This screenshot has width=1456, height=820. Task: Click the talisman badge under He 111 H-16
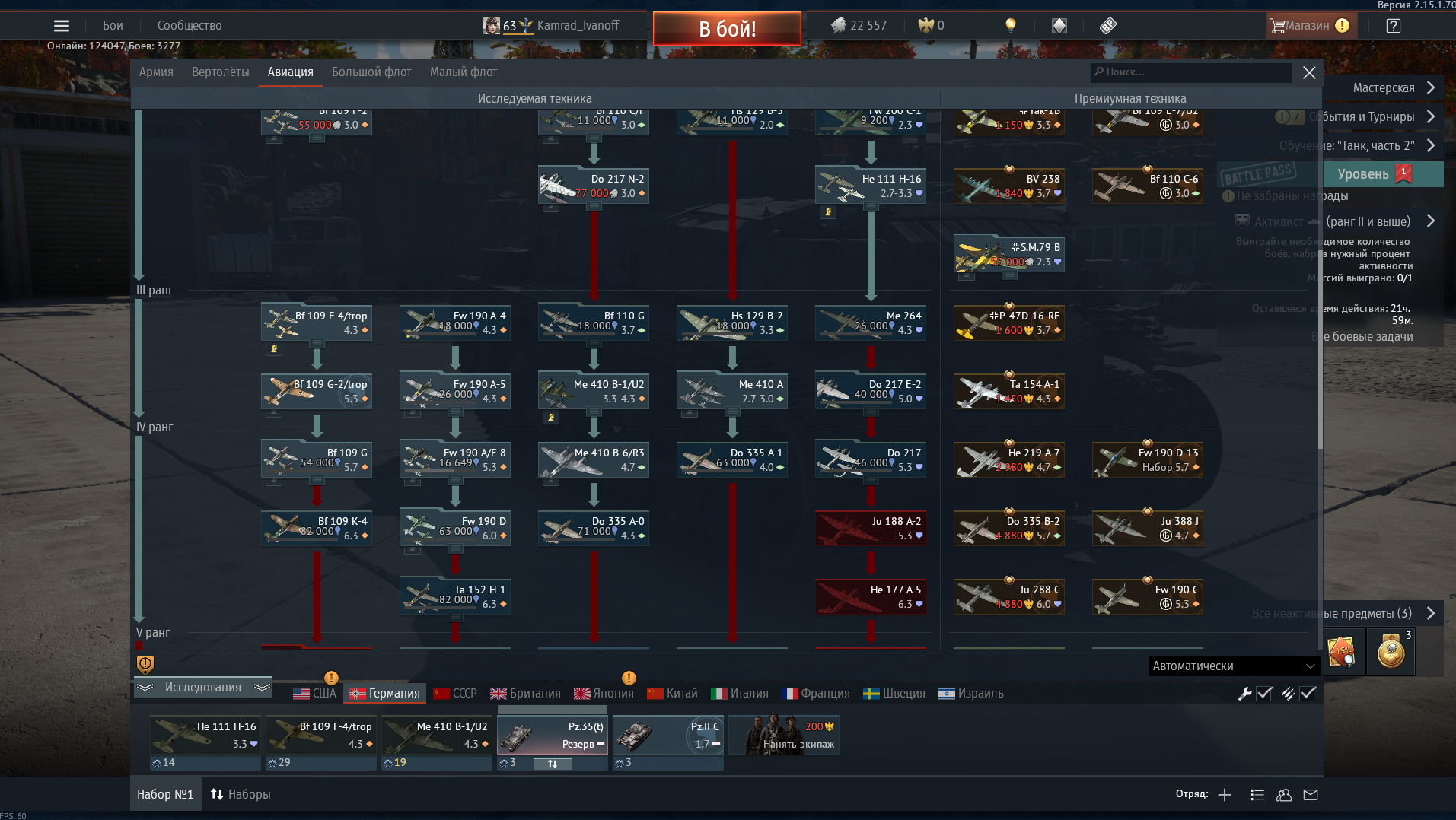[828, 212]
